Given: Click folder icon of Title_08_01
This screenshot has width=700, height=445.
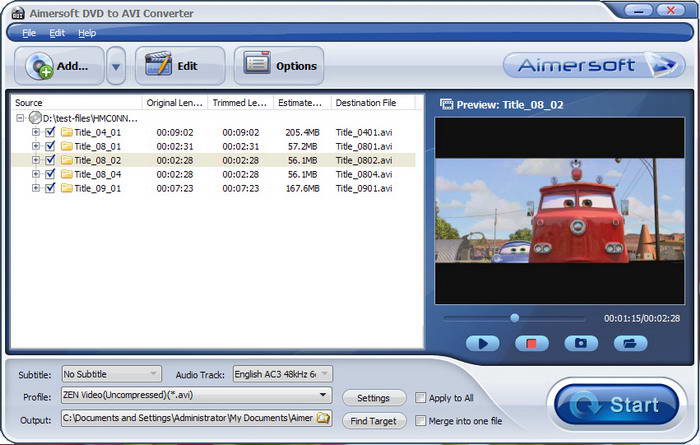Looking at the screenshot, I should point(67,146).
